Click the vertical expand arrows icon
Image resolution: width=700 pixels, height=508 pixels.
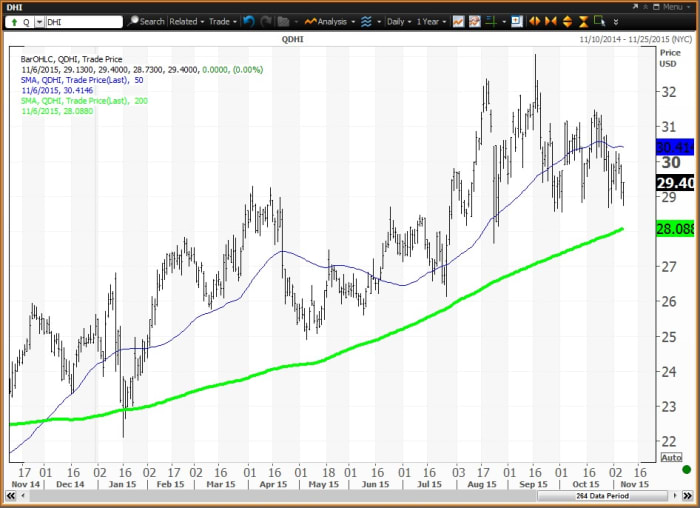pyautogui.click(x=567, y=21)
